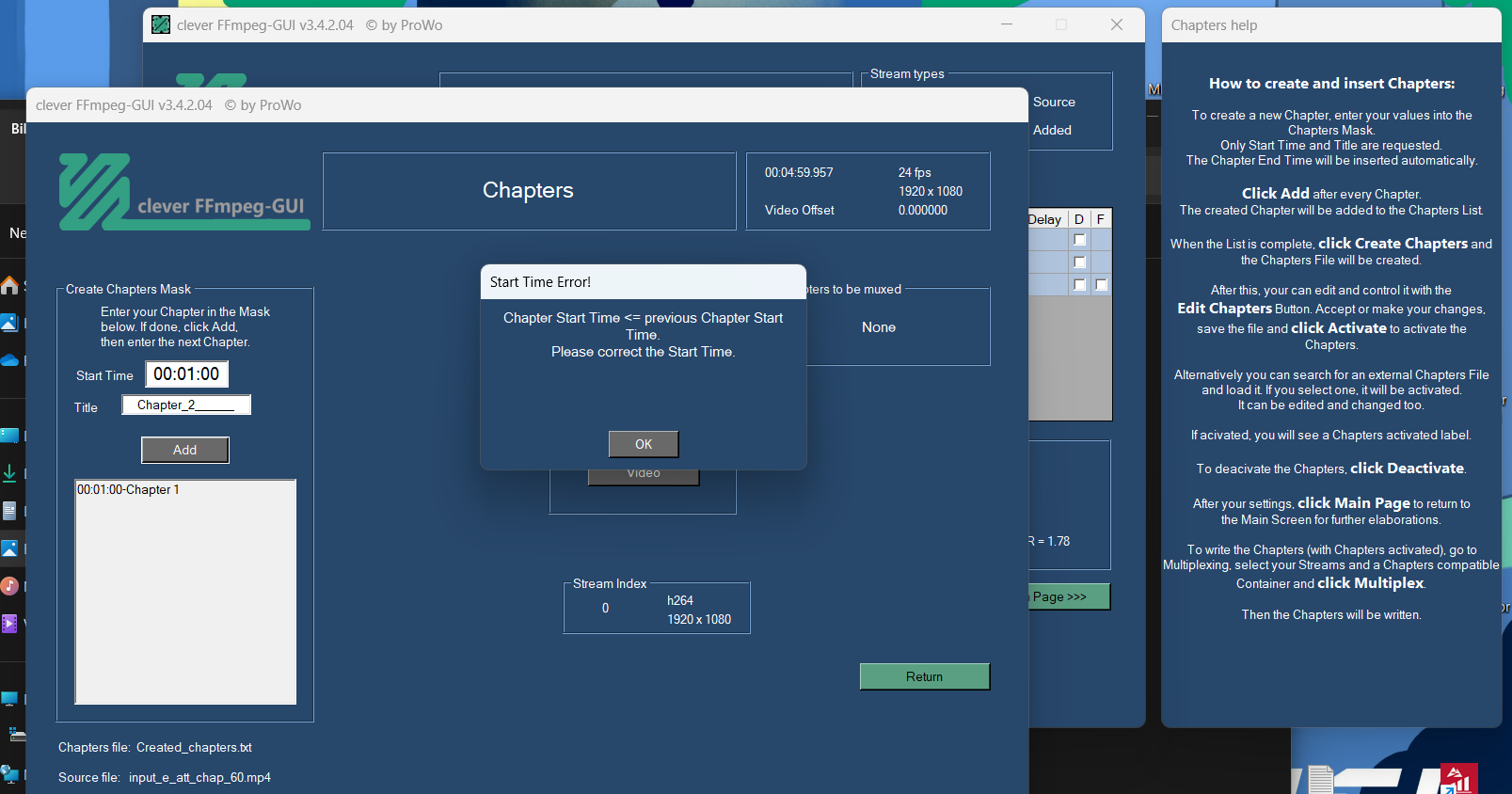The image size is (1512, 794).
Task: Click the None text in chapters to be muxed
Action: click(879, 327)
